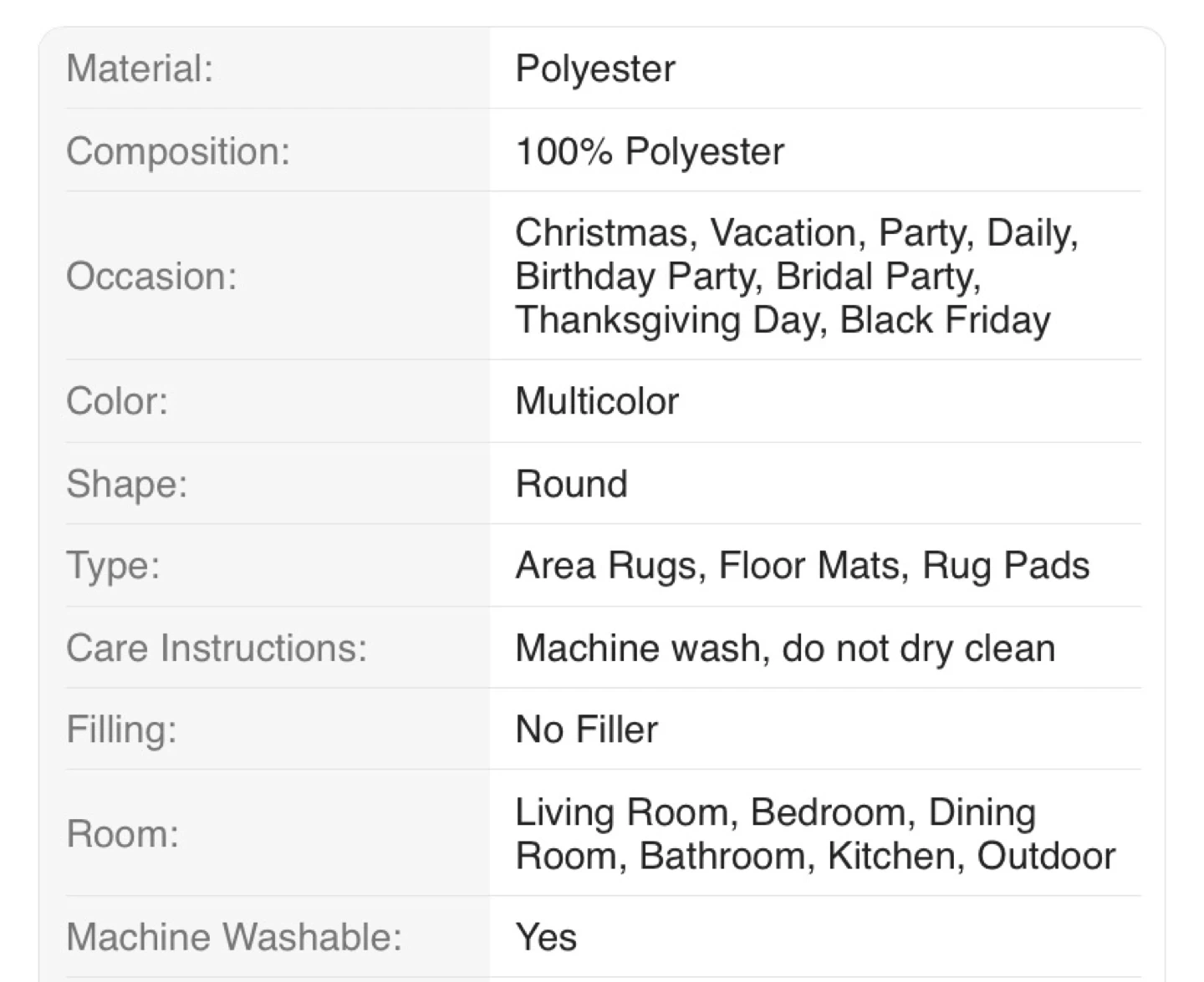This screenshot has height=982, width=1204.
Task: Click the Material label
Action: point(140,69)
